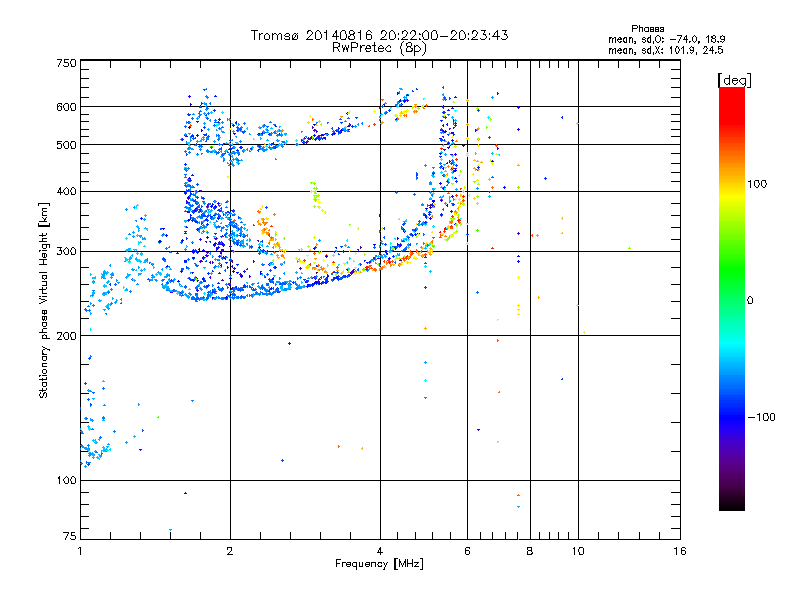Click the 'mean, sd,O: -74.0, 18.9' line
Viewport: 800px width, 600px height.
[666, 39]
